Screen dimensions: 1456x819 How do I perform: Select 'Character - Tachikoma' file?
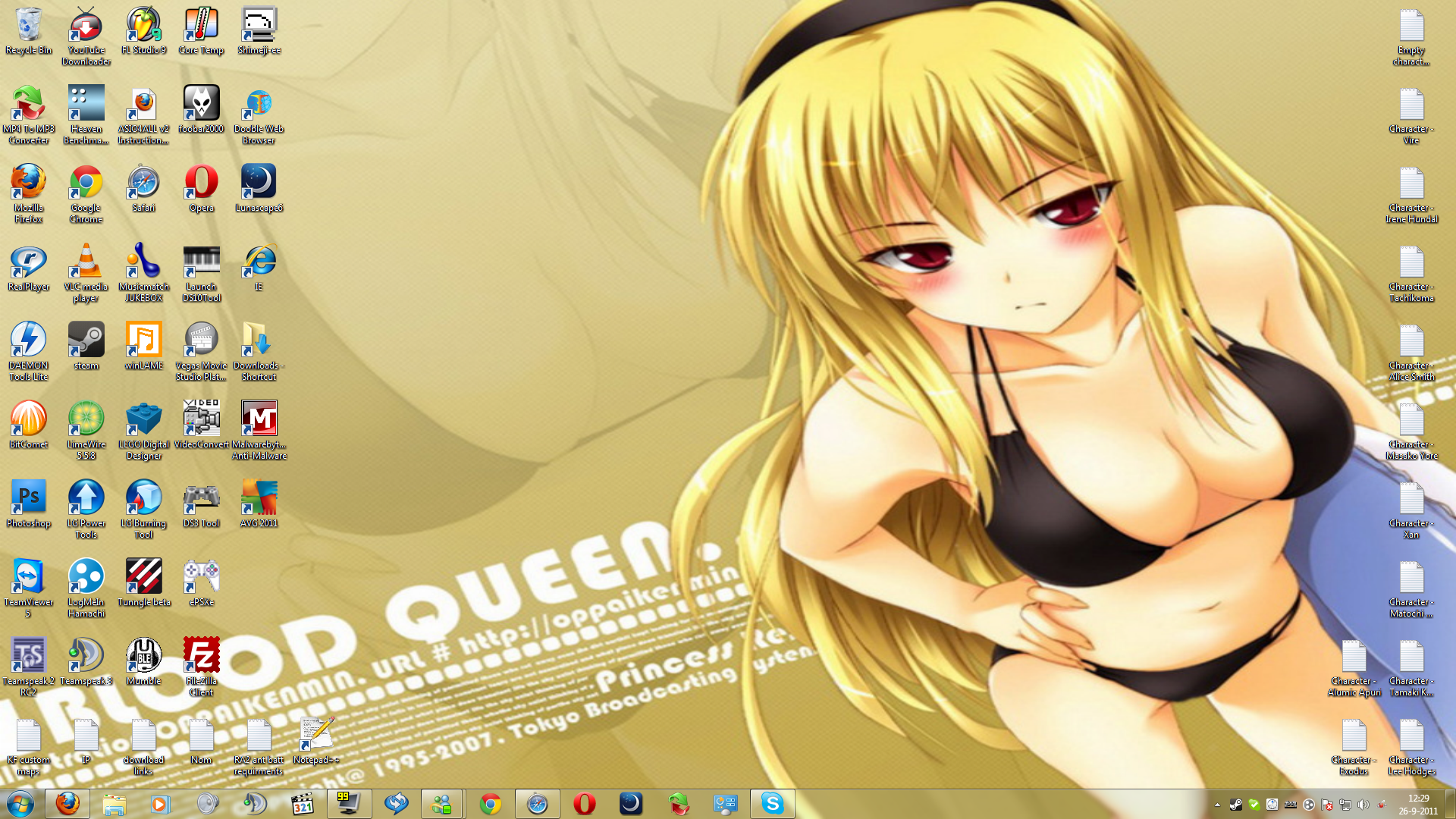click(x=1412, y=273)
